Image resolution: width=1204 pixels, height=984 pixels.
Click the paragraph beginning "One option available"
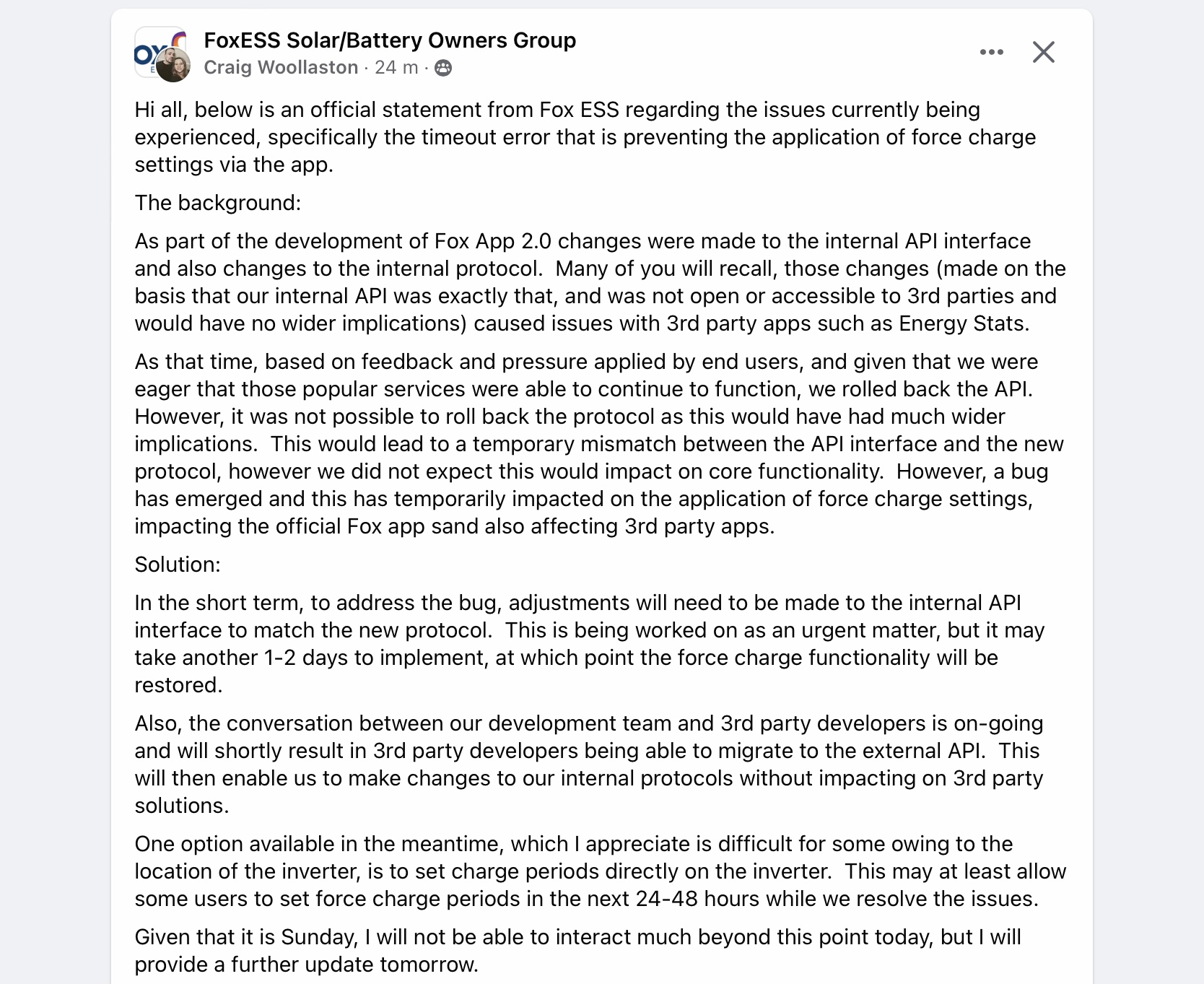(599, 871)
